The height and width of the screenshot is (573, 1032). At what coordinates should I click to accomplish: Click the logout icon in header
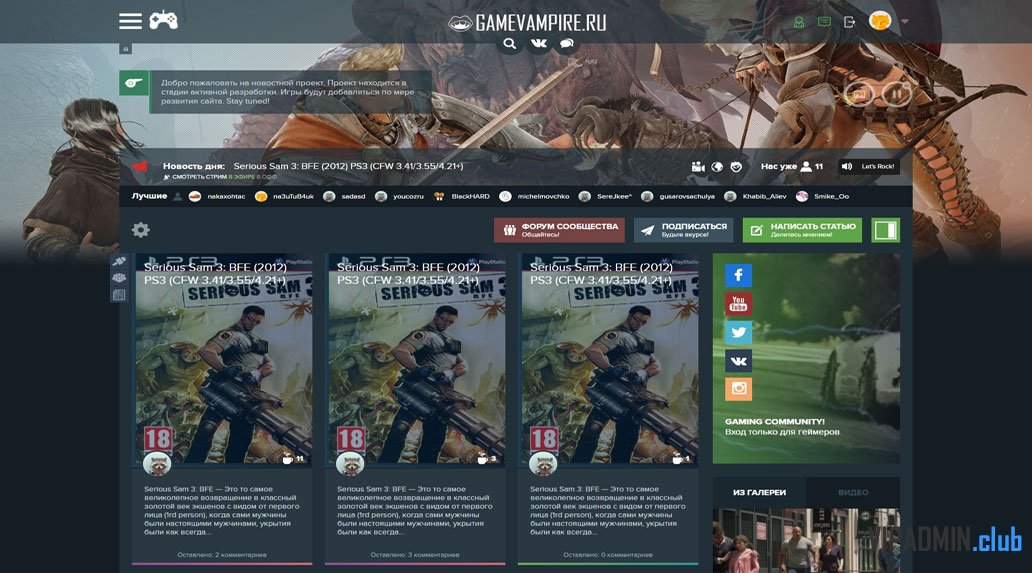850,22
